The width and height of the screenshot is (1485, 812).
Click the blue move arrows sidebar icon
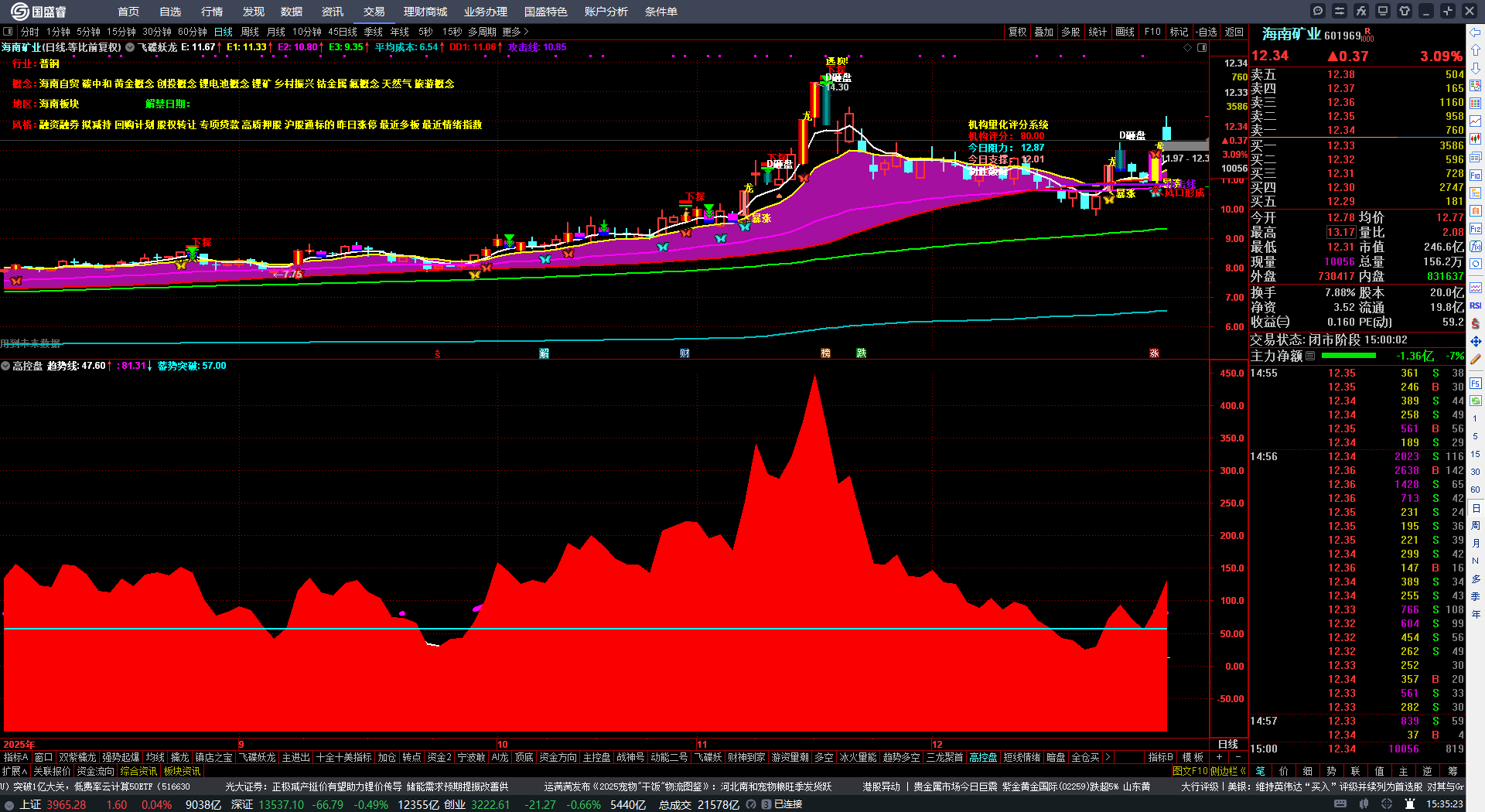coord(1476,341)
